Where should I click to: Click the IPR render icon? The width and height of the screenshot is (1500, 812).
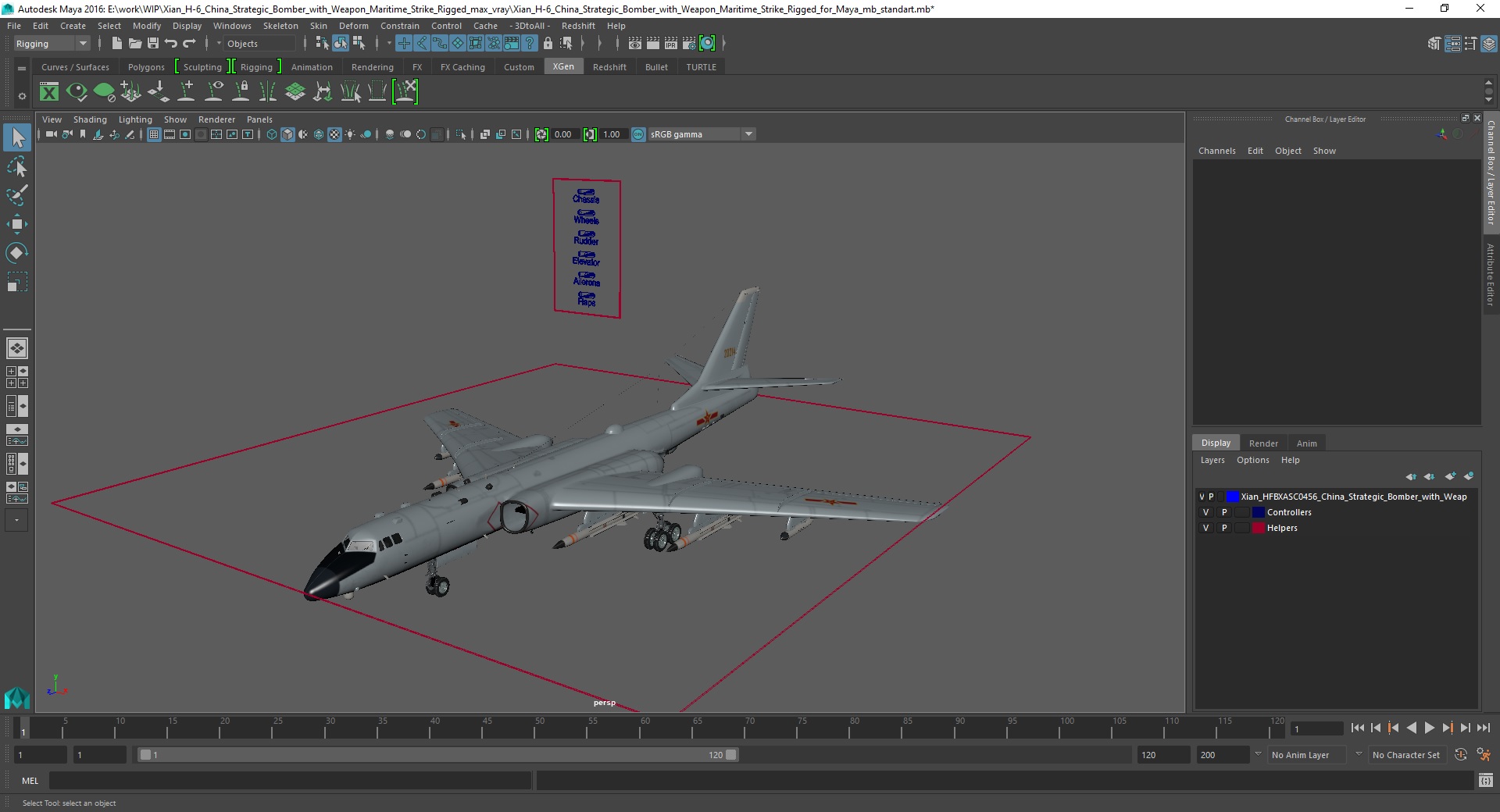click(670, 44)
